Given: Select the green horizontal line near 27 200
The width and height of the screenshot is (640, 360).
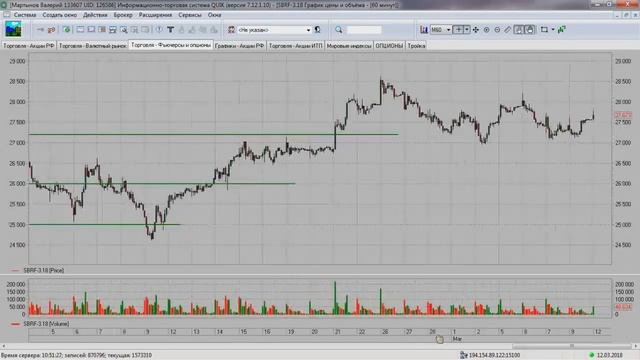Looking at the screenshot, I should click(213, 134).
